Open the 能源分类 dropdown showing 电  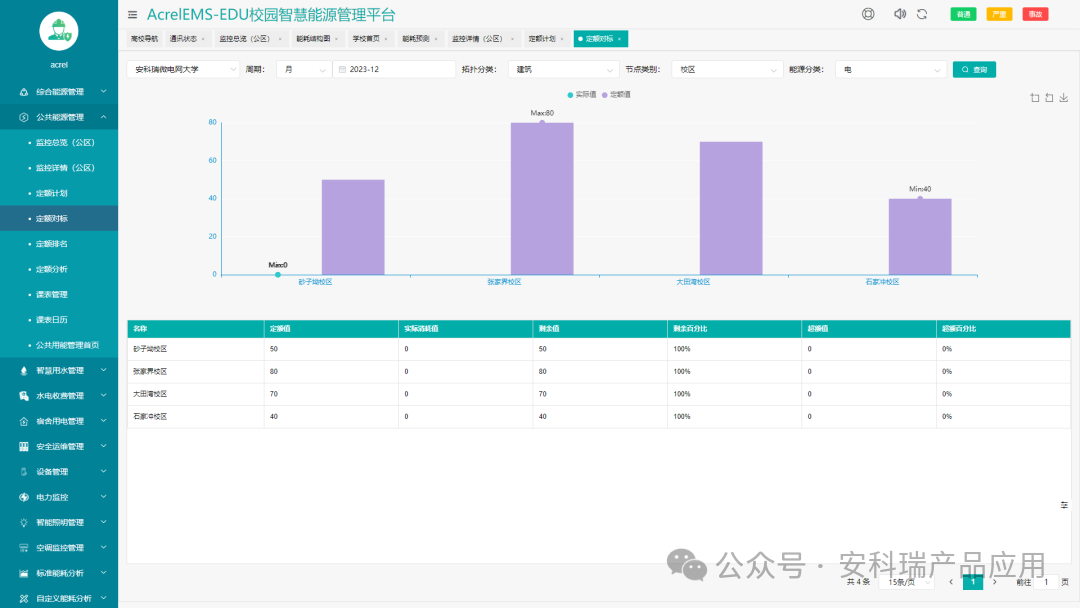coord(890,70)
